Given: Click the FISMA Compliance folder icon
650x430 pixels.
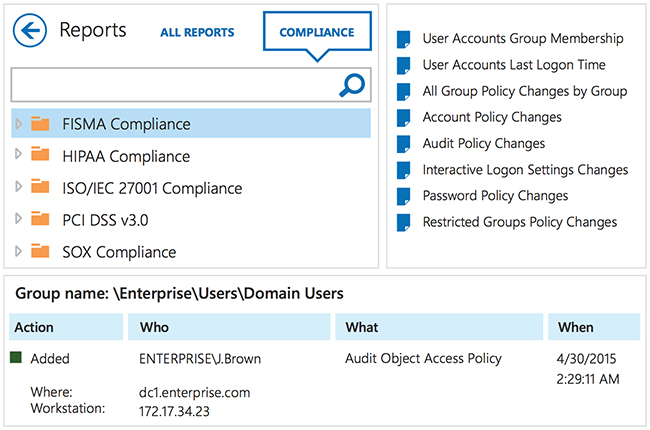Looking at the screenshot, I should click(40, 124).
